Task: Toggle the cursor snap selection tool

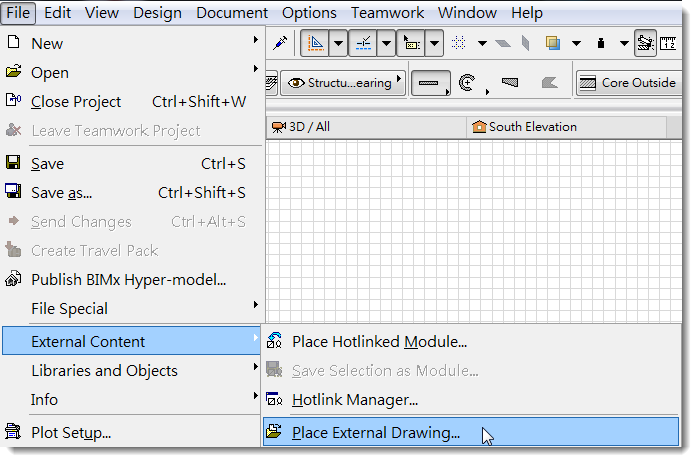Action: (411, 43)
